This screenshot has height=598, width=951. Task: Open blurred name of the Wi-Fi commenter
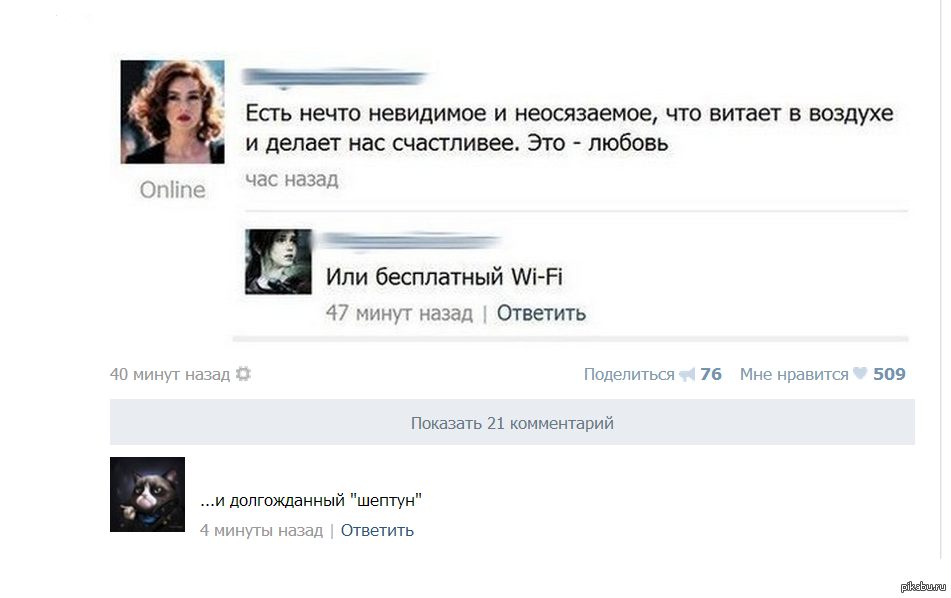coord(411,241)
